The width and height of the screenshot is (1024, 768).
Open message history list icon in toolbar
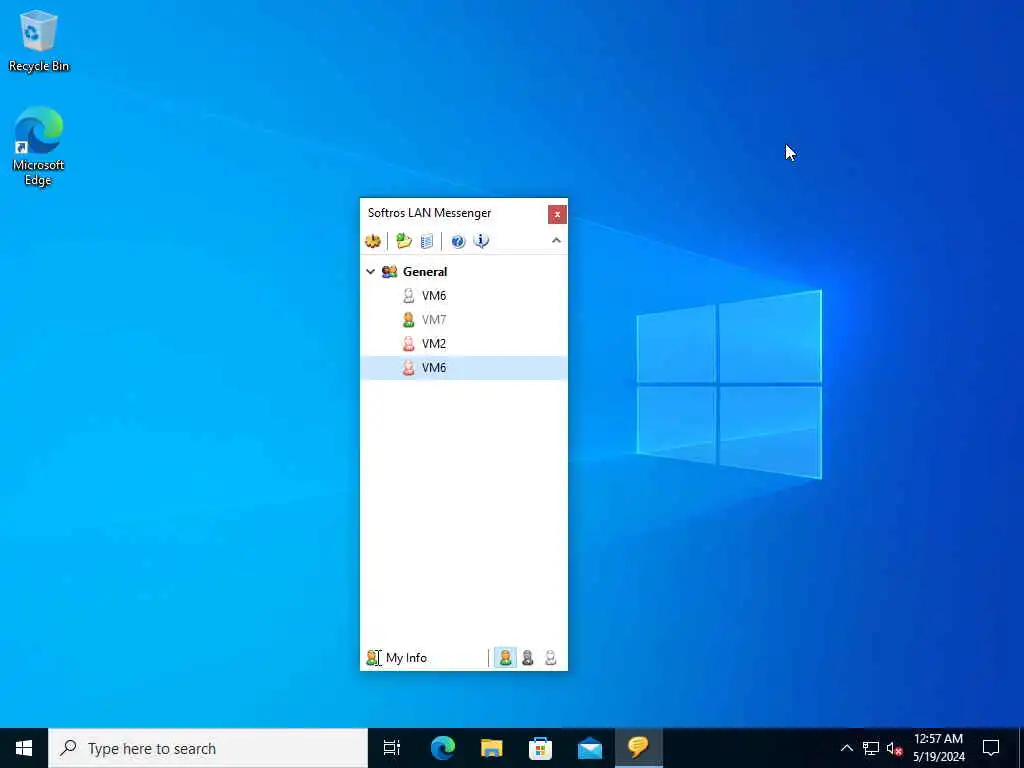(x=427, y=241)
